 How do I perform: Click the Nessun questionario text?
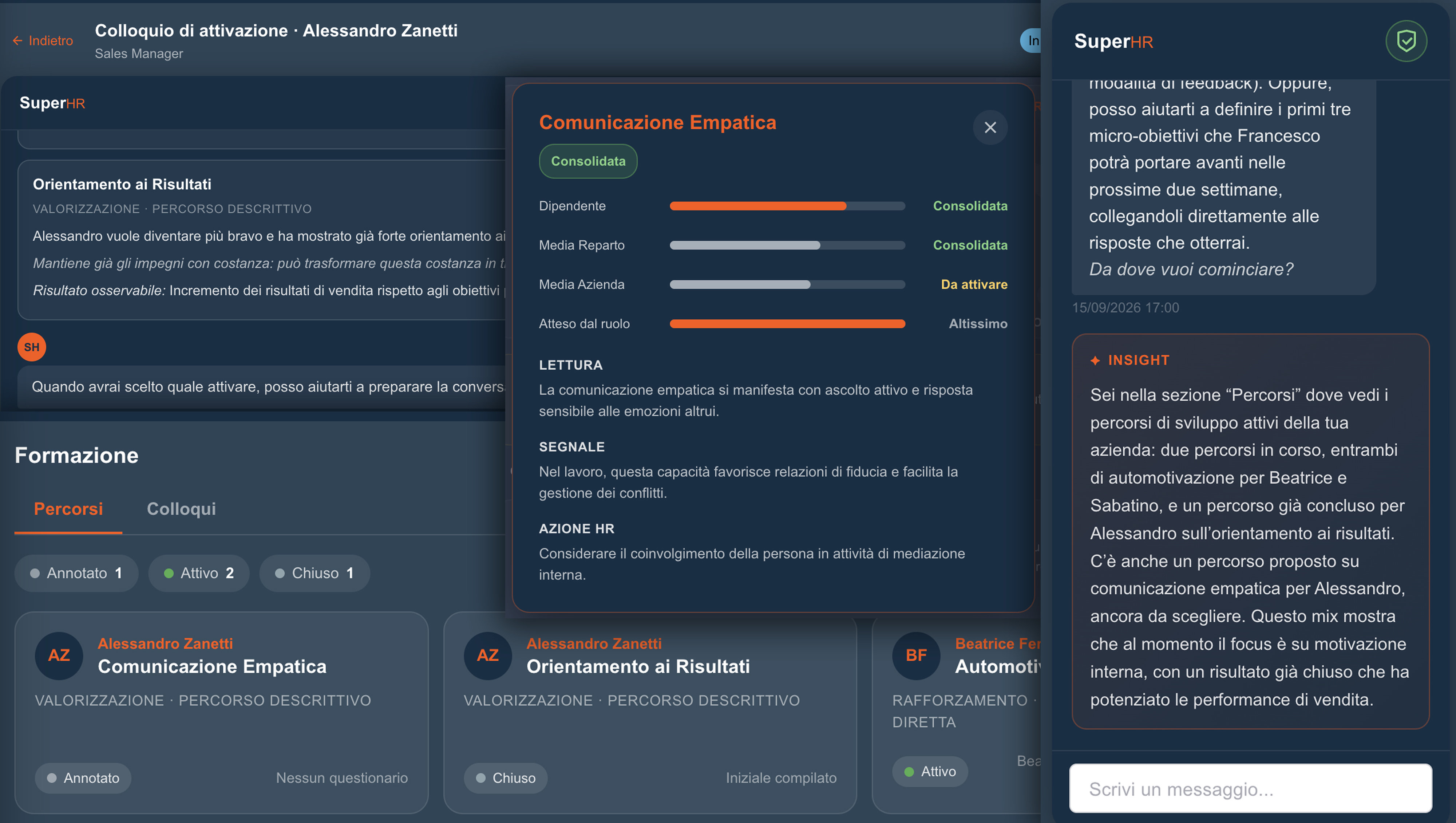[x=341, y=778]
